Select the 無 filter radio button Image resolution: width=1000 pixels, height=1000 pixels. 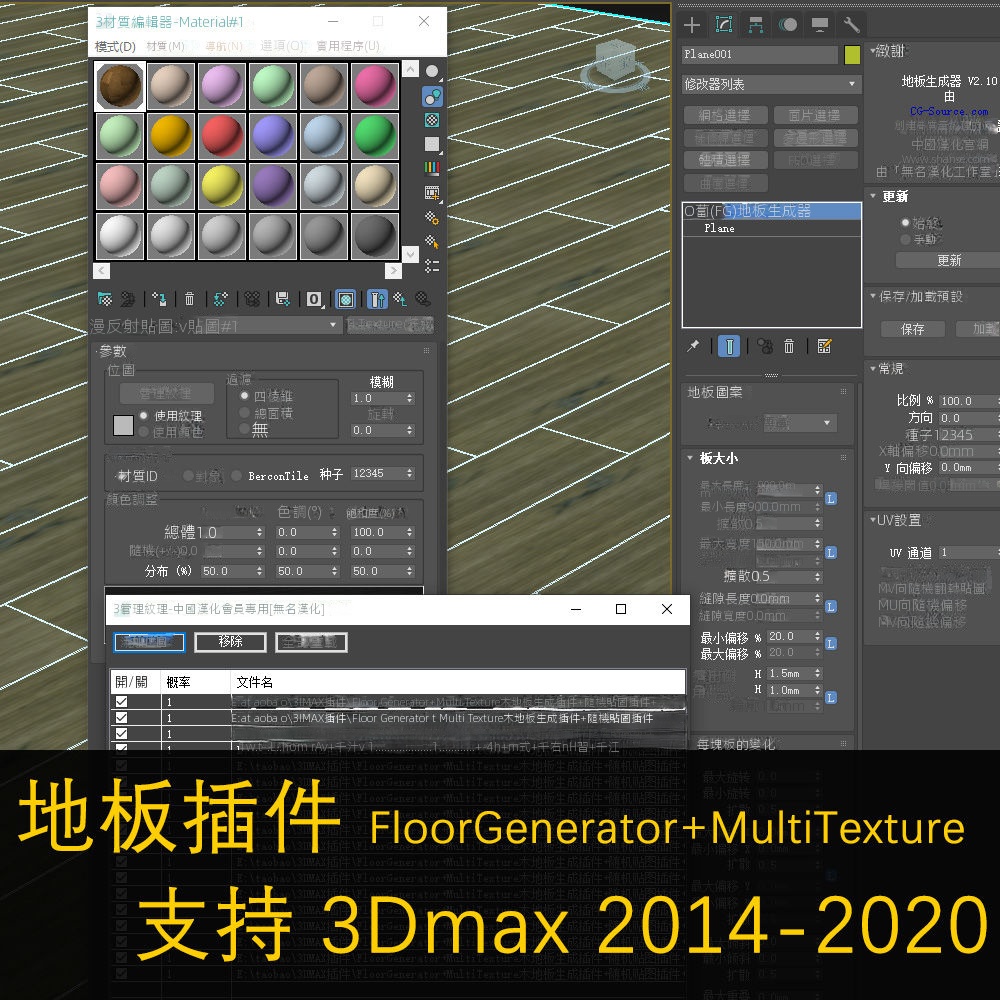coord(244,429)
